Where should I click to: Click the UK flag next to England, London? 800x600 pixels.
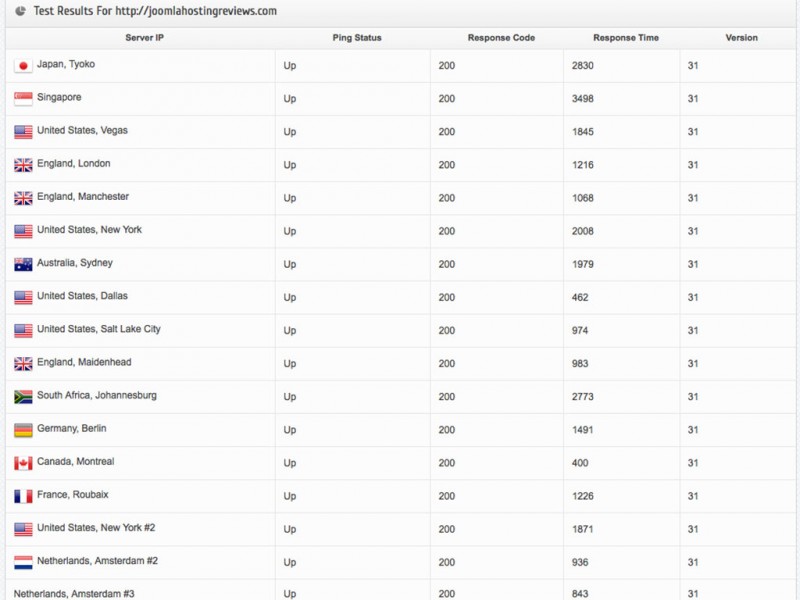[x=23, y=165]
